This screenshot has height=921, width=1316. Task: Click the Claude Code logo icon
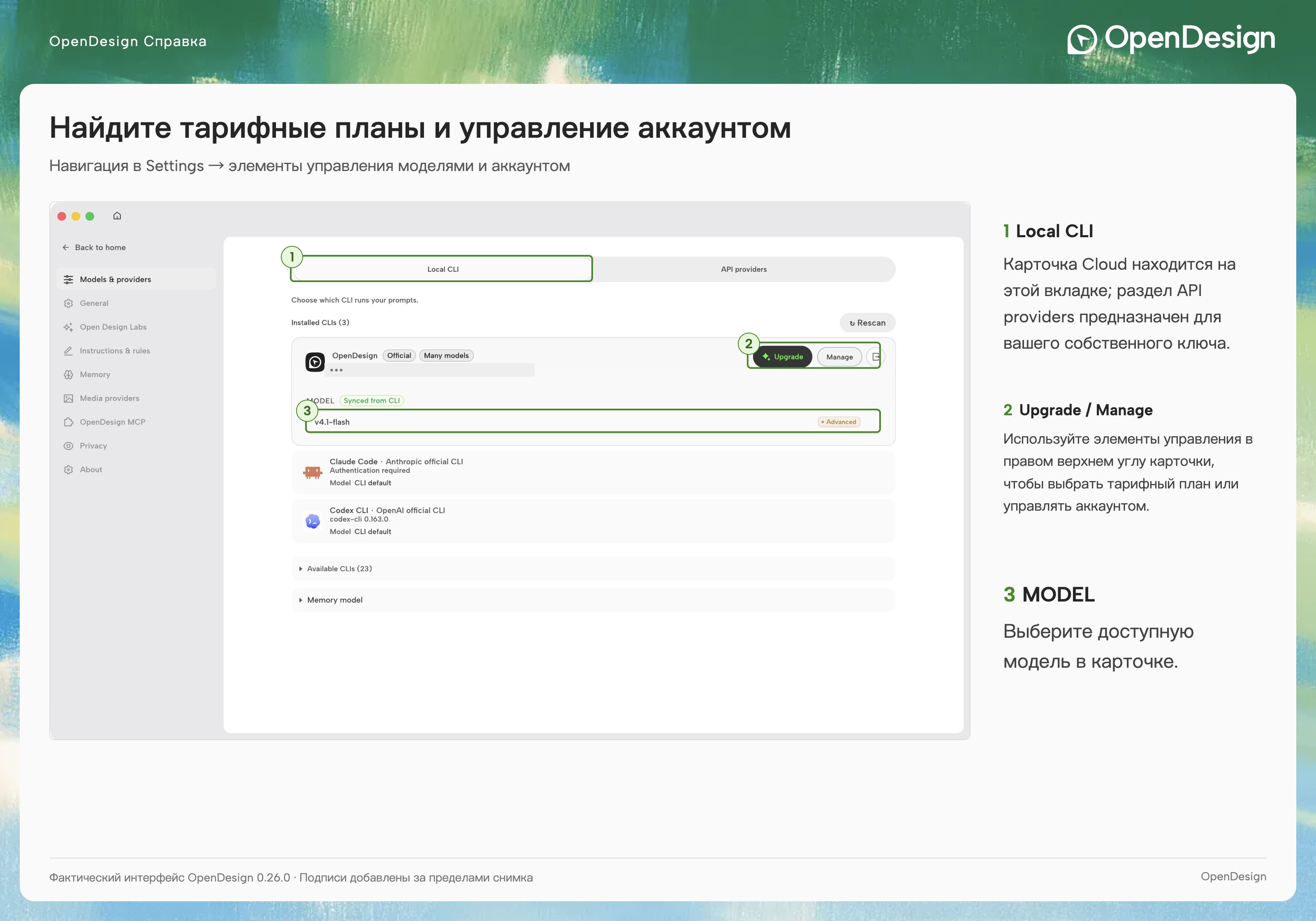pos(313,472)
